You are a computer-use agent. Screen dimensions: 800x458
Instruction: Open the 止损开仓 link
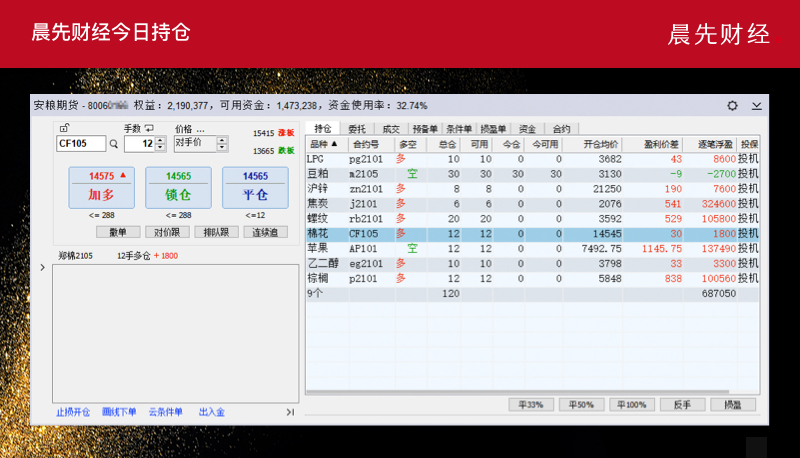[73, 412]
